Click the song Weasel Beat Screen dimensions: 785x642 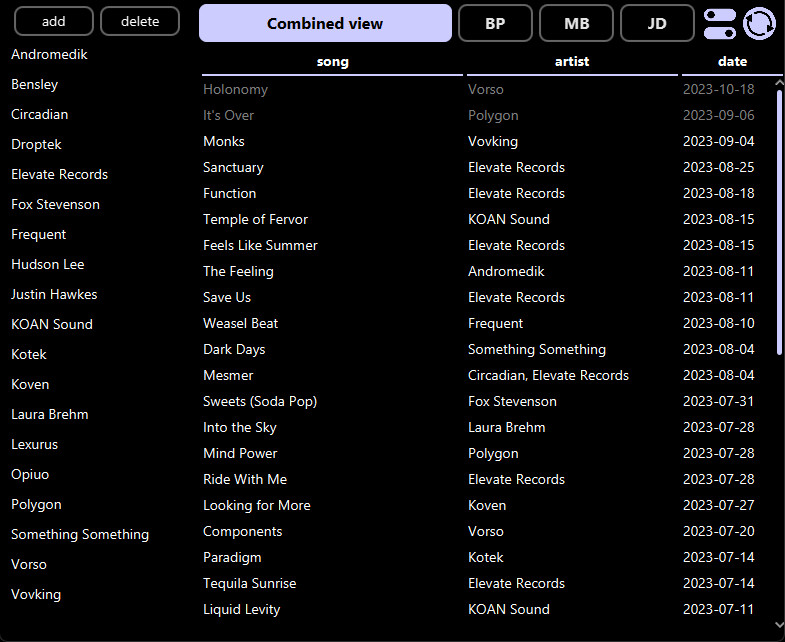pos(240,324)
